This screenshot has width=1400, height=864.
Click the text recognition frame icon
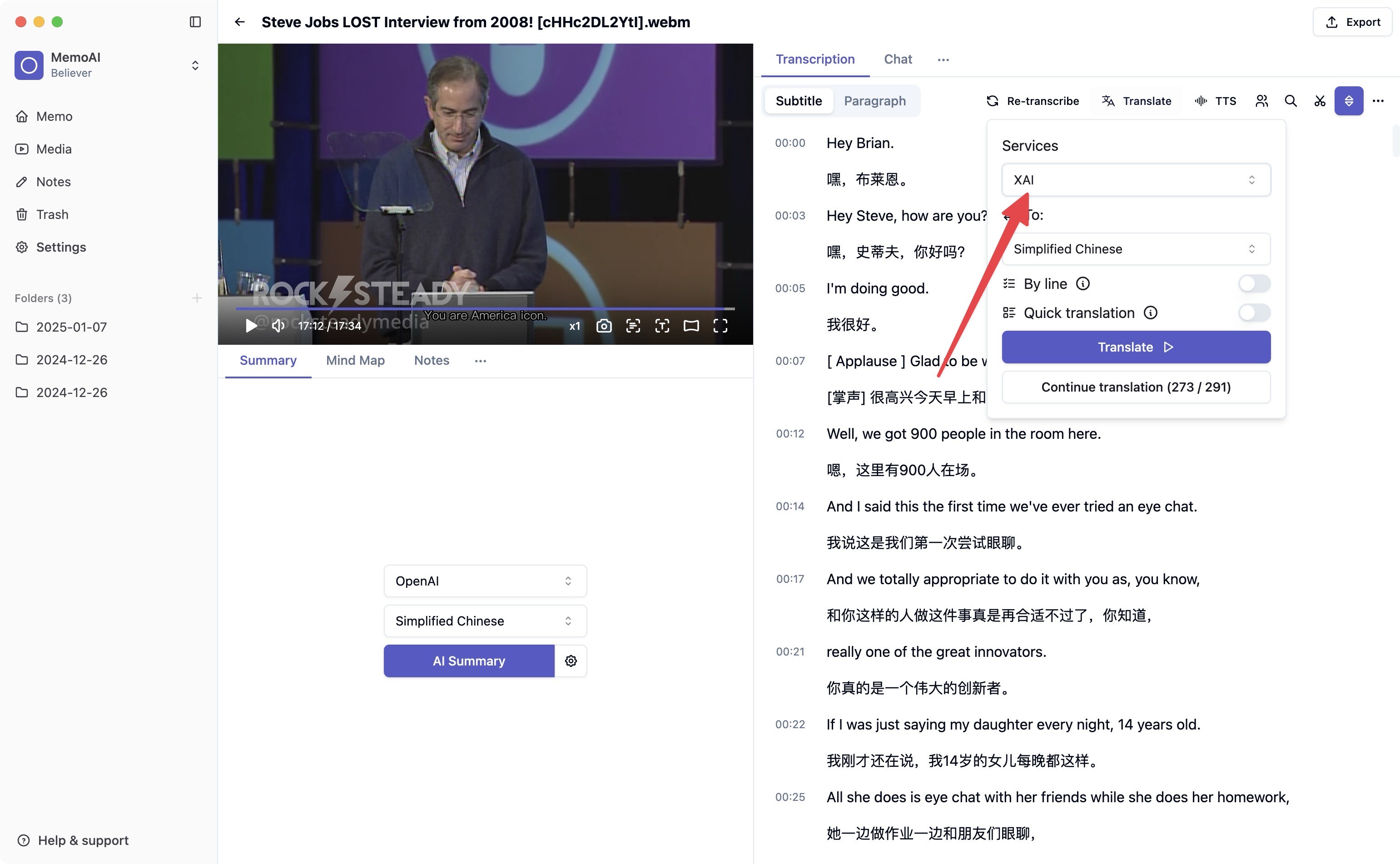tap(662, 326)
